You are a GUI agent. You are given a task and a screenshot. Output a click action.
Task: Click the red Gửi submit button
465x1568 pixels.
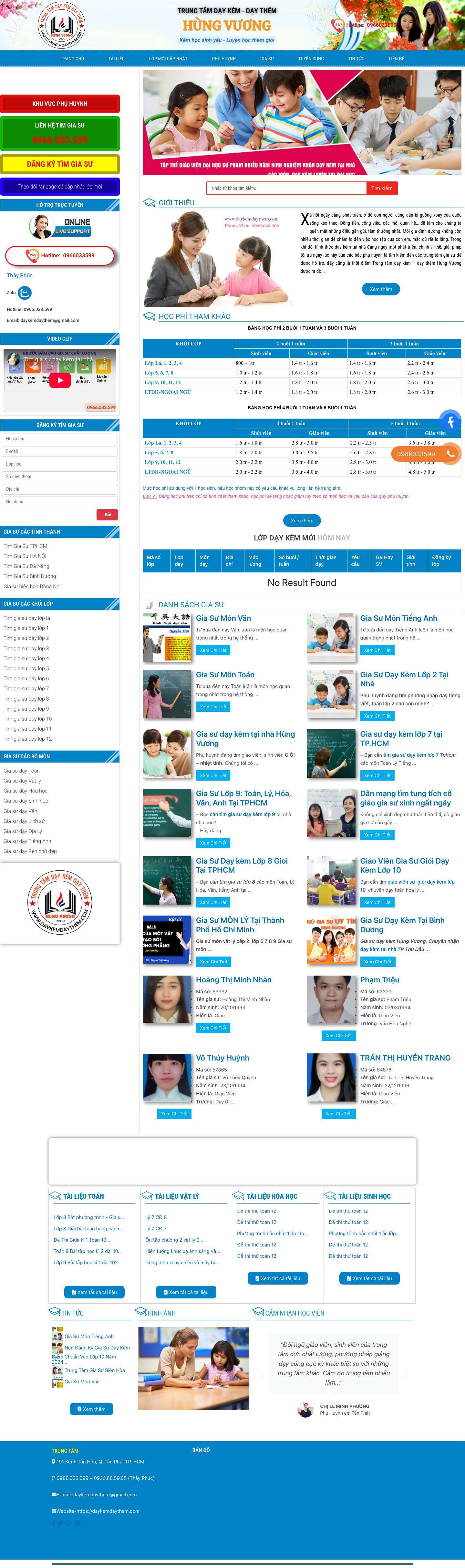click(107, 514)
